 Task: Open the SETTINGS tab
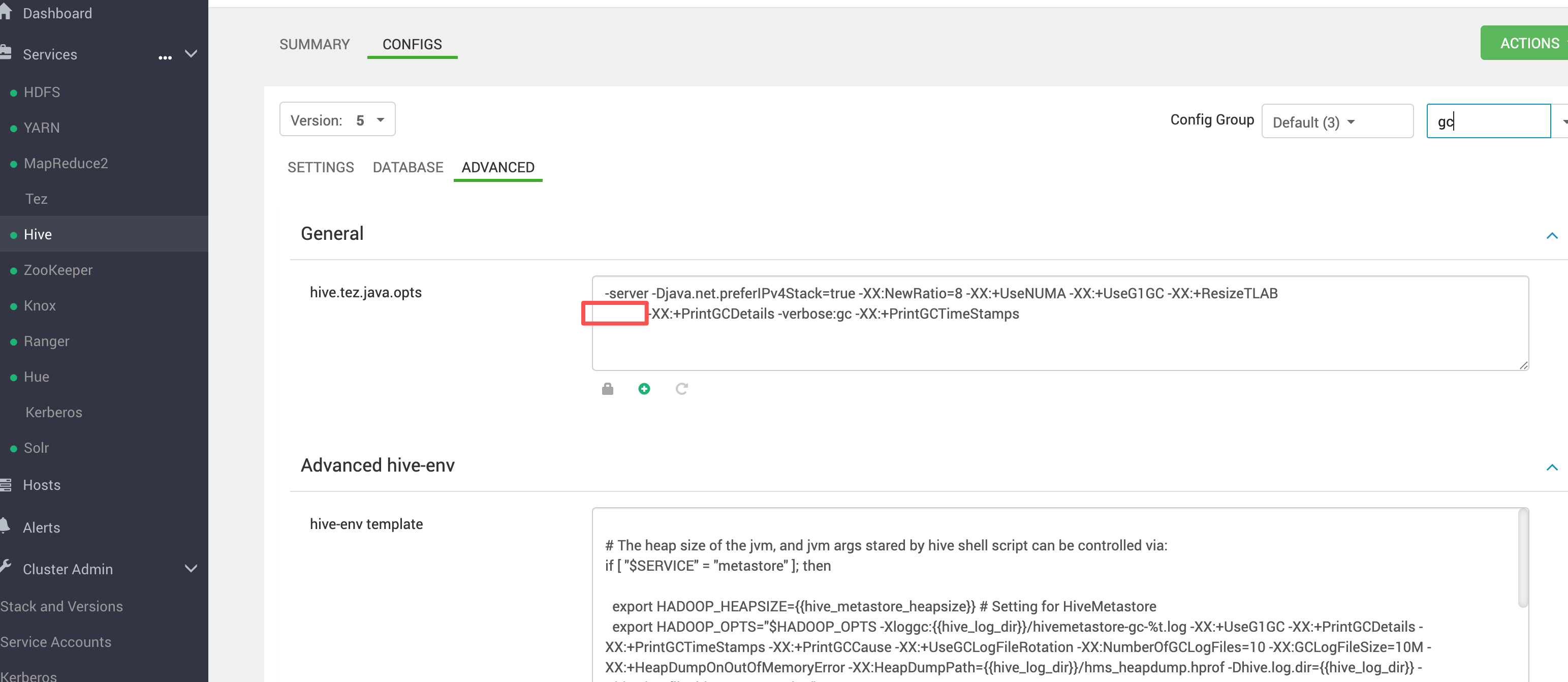click(x=320, y=168)
